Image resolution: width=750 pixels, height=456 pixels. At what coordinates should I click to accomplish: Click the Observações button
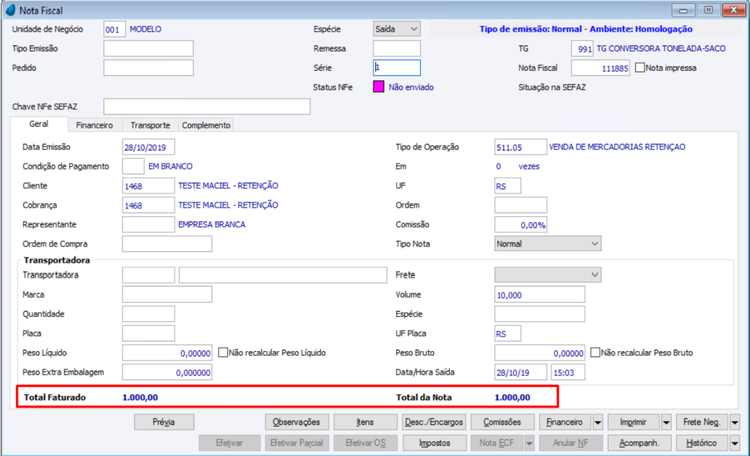pos(297,422)
